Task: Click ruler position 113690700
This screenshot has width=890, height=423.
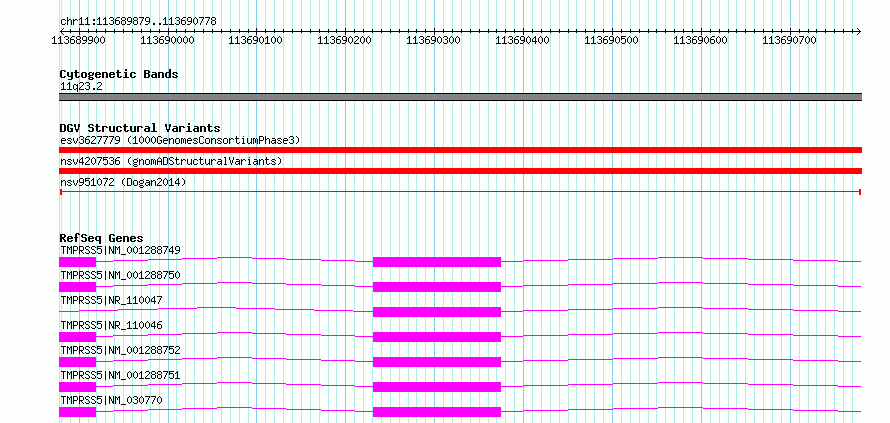Action: 790,40
